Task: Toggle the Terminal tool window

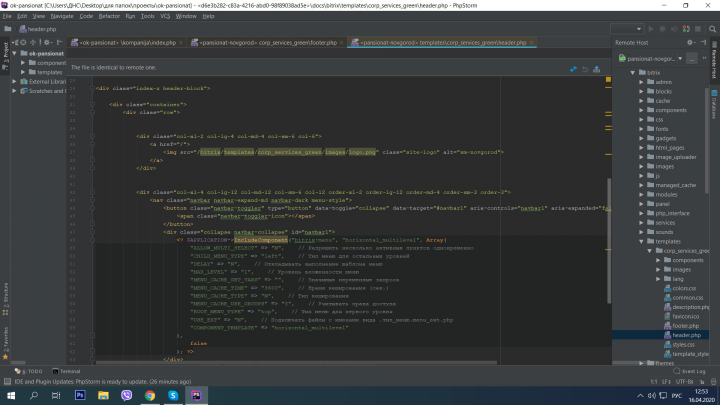Action: coord(66,371)
